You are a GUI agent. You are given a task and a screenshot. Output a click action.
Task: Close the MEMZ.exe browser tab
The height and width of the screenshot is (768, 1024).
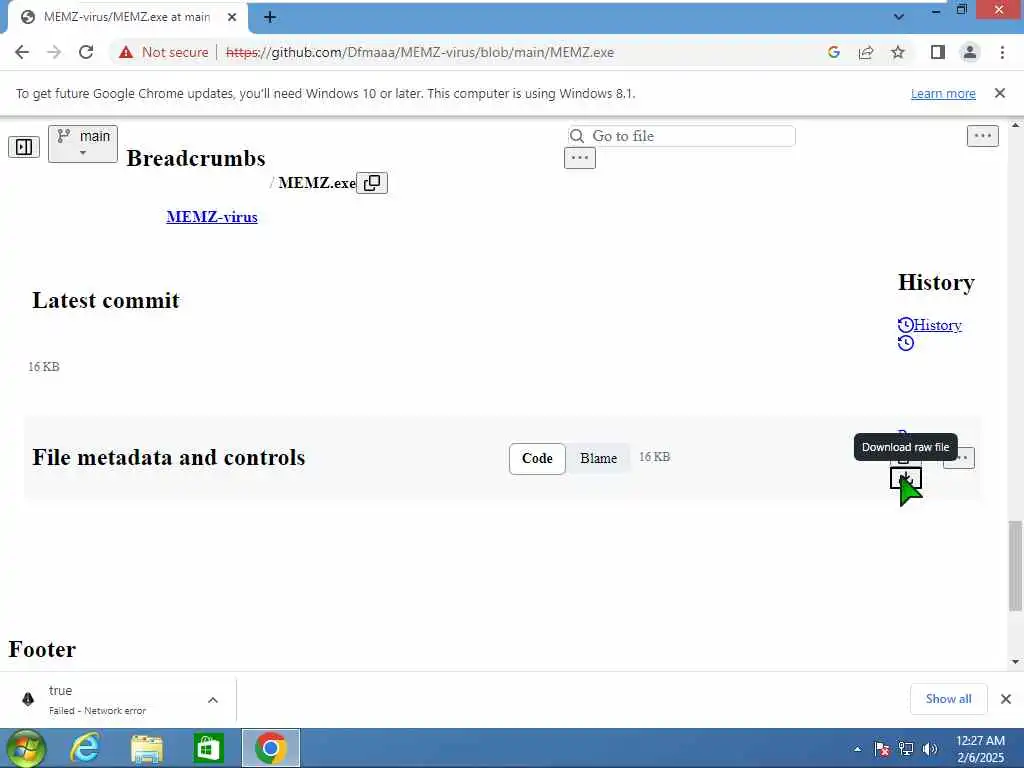point(232,17)
